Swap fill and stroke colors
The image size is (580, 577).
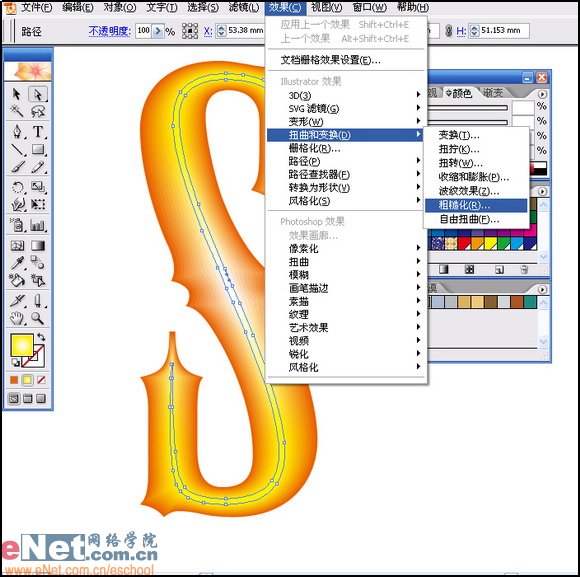click(41, 337)
